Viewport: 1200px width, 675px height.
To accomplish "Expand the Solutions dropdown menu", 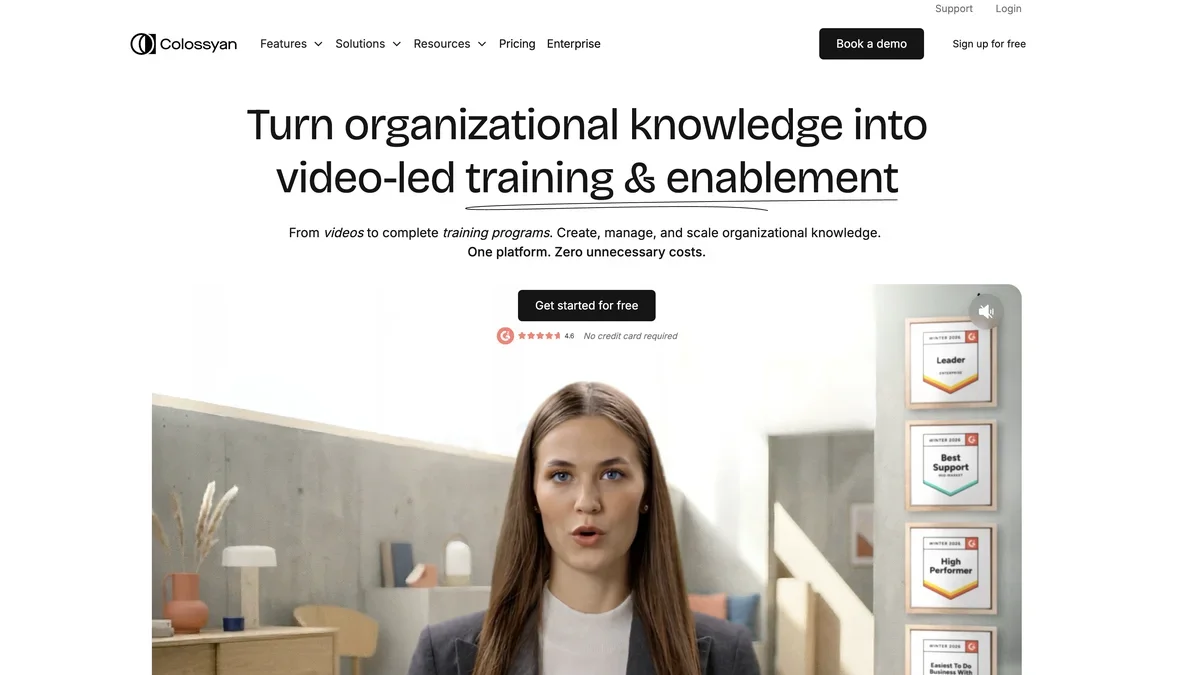I will [368, 44].
